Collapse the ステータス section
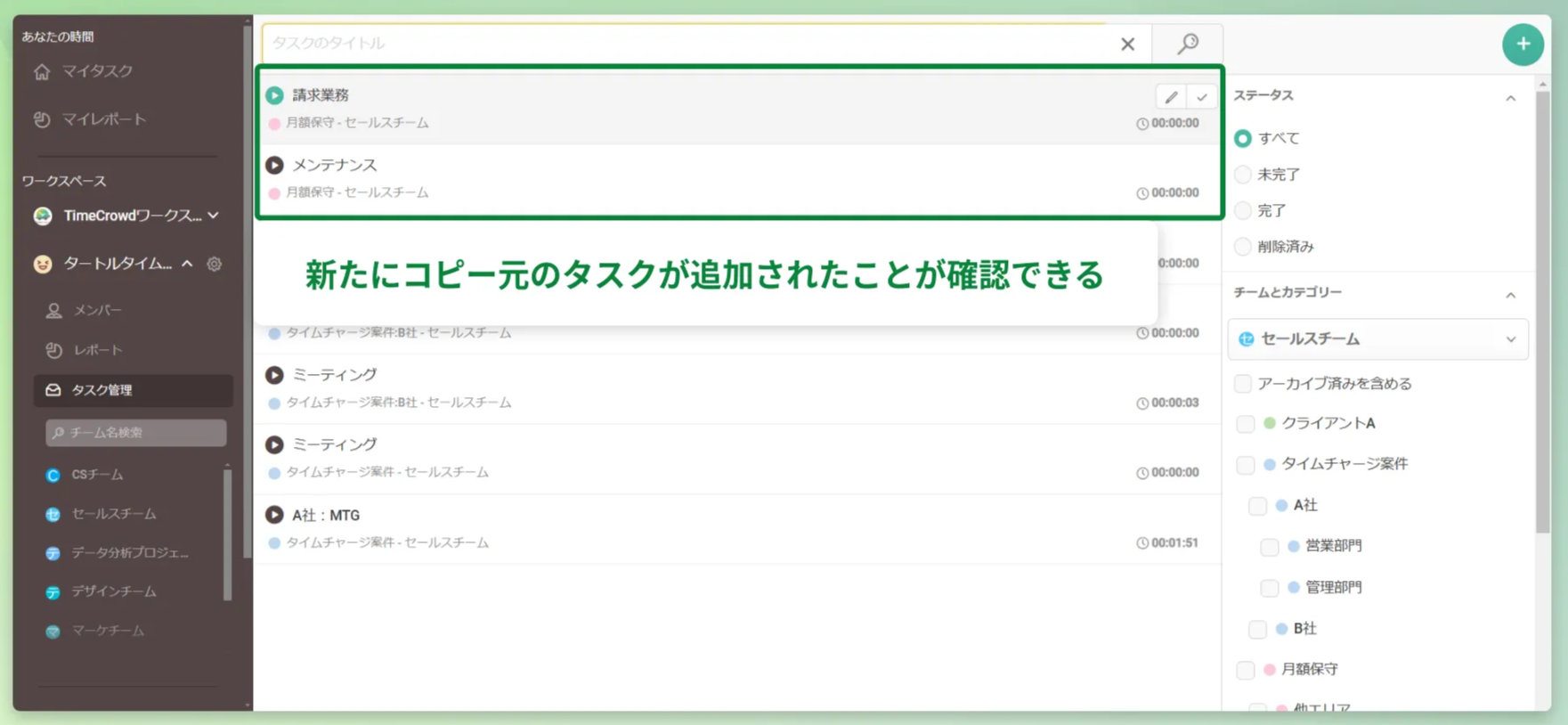The height and width of the screenshot is (725, 1568). coord(1511,97)
